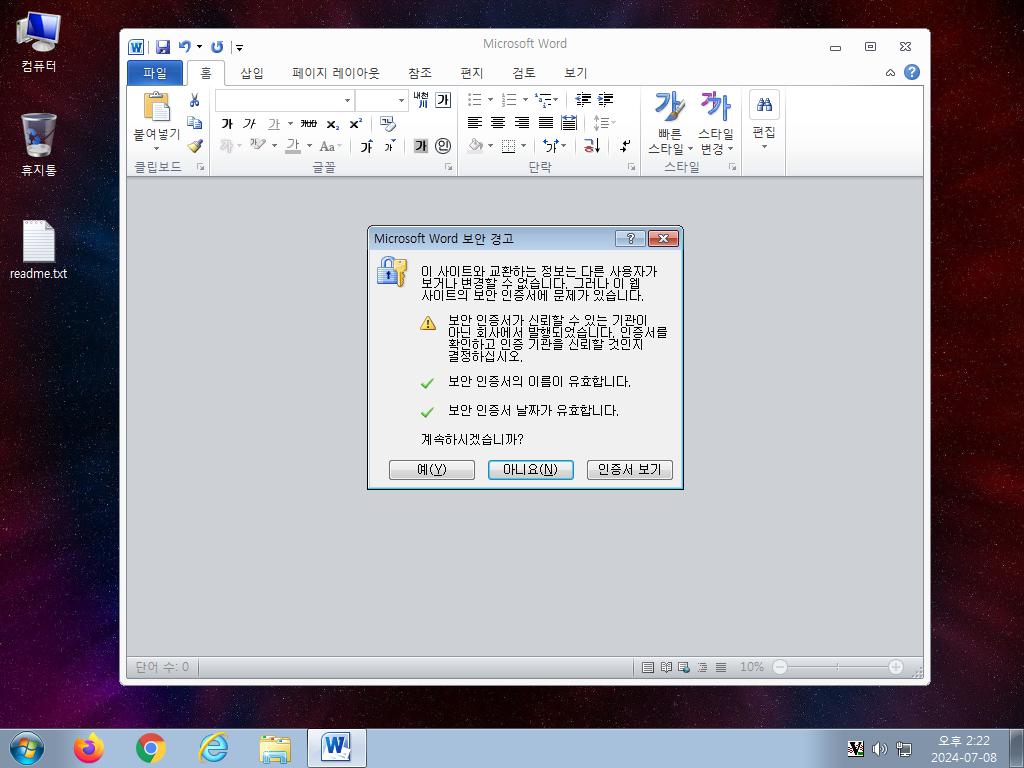Align text right

pos(521,122)
